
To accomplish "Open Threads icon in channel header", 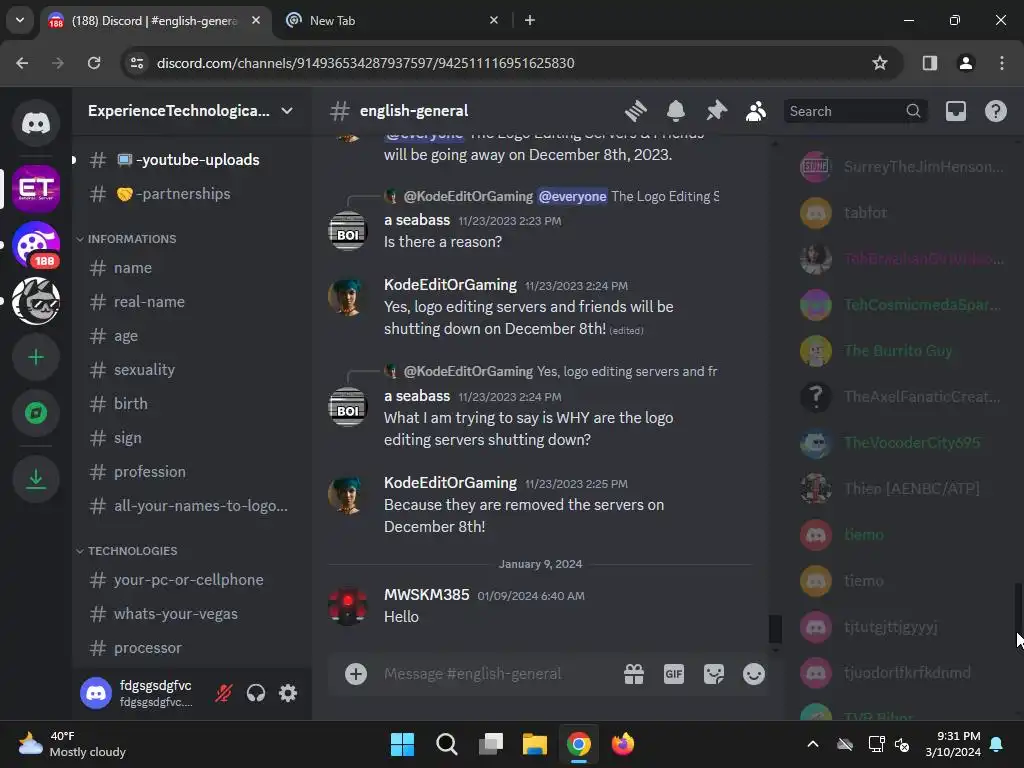I will (635, 111).
